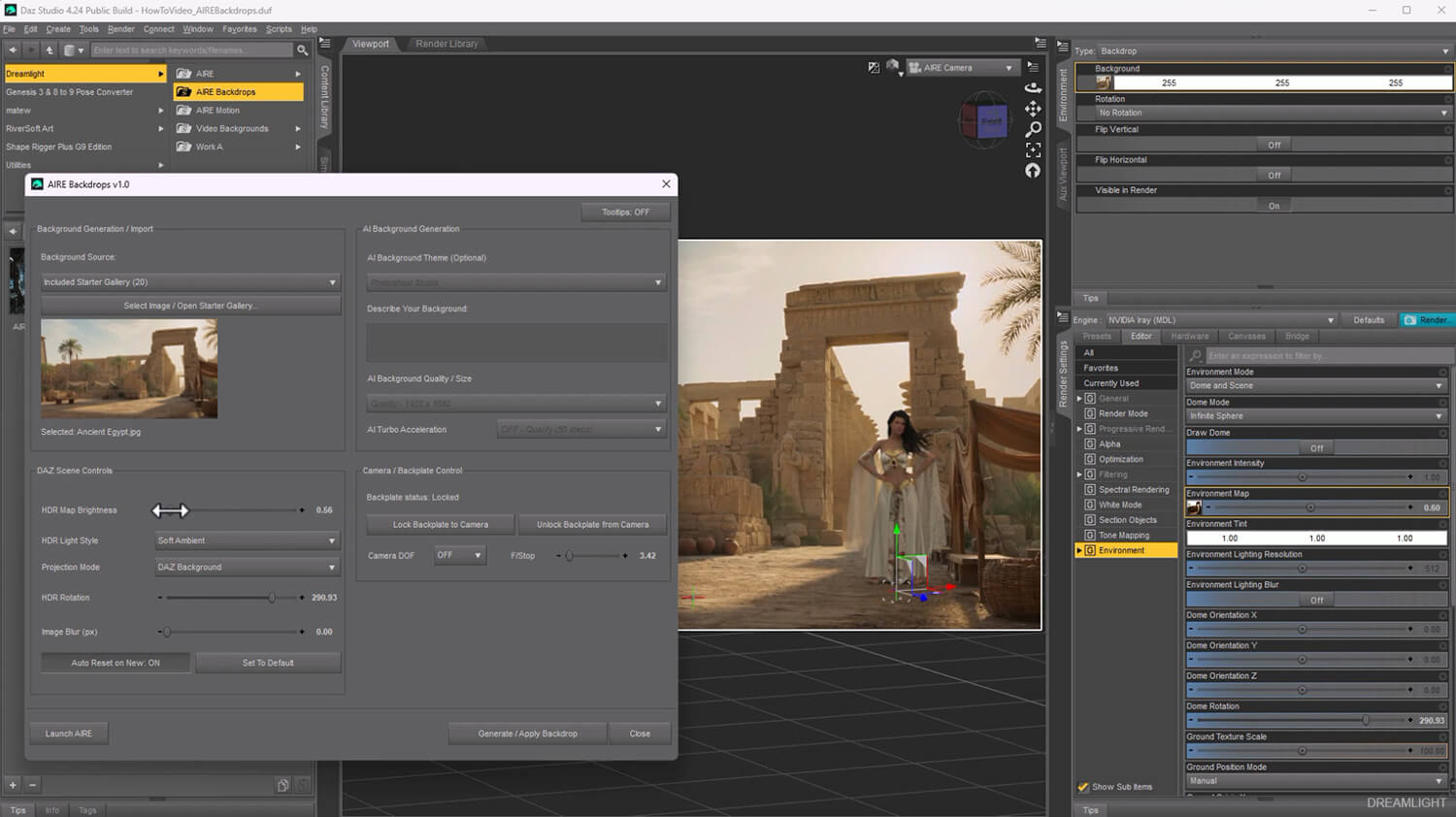Toggle Visible in Render On switch

(1274, 206)
